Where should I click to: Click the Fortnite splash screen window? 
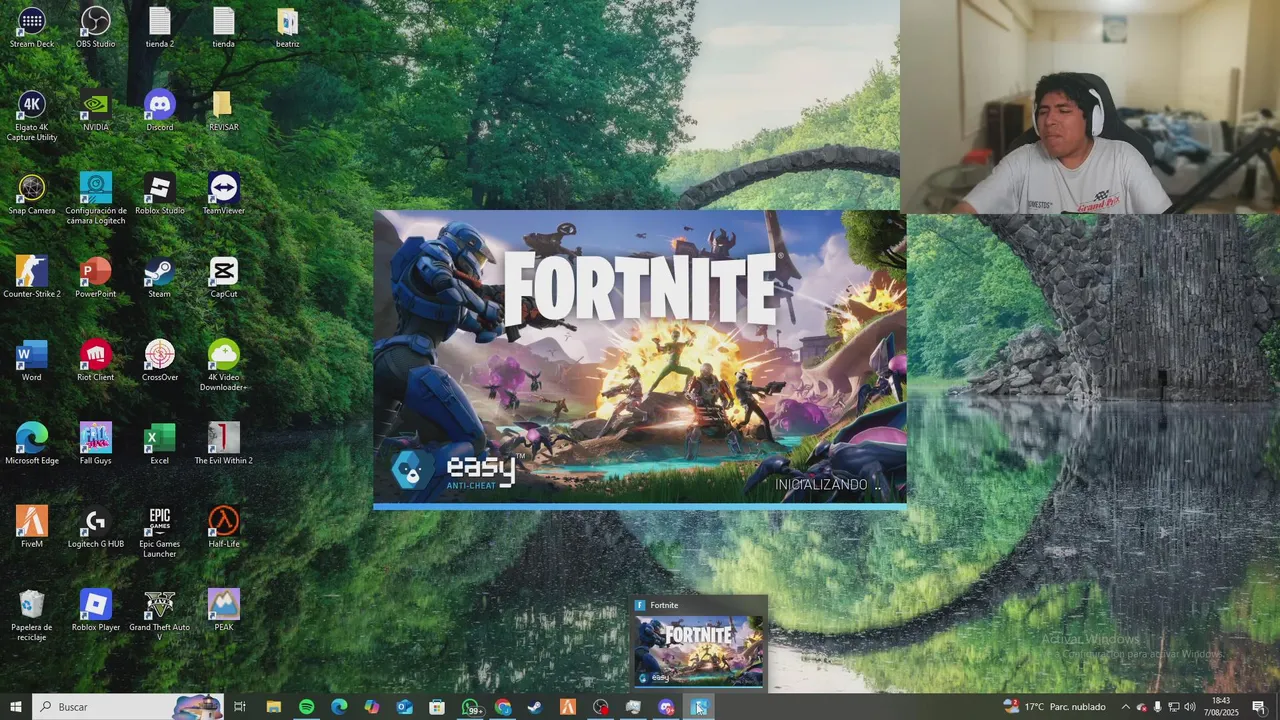click(640, 360)
